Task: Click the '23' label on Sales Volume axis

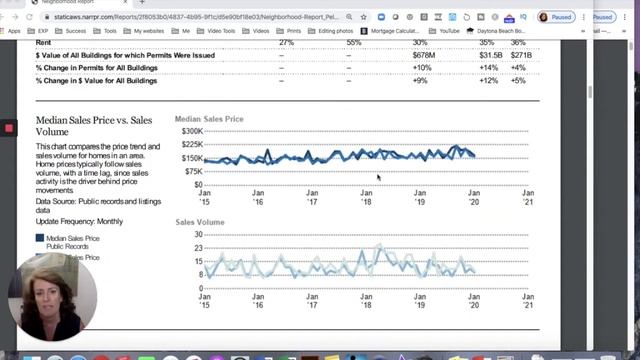Action: coord(198,248)
